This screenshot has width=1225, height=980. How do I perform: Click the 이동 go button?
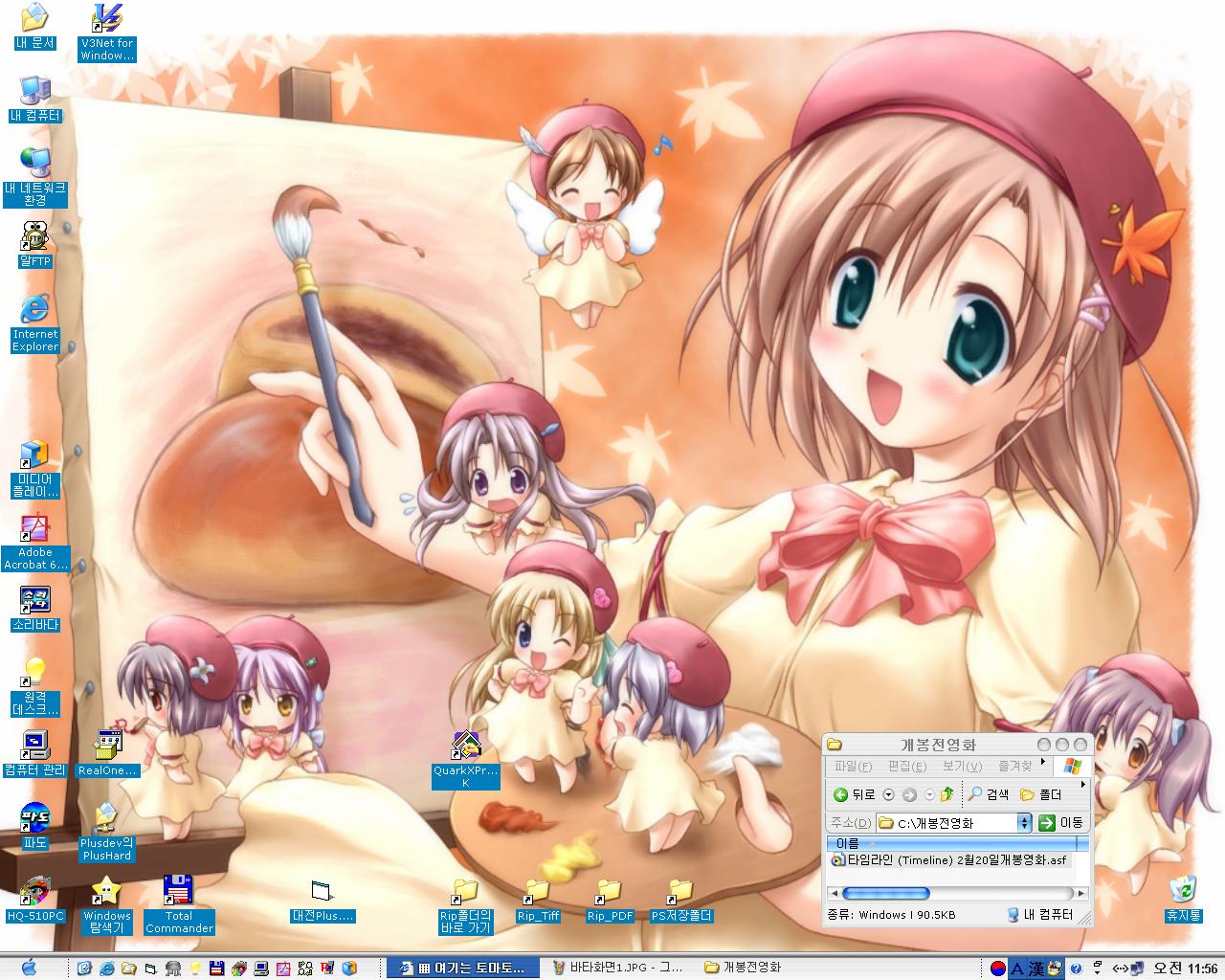pyautogui.click(x=1061, y=823)
